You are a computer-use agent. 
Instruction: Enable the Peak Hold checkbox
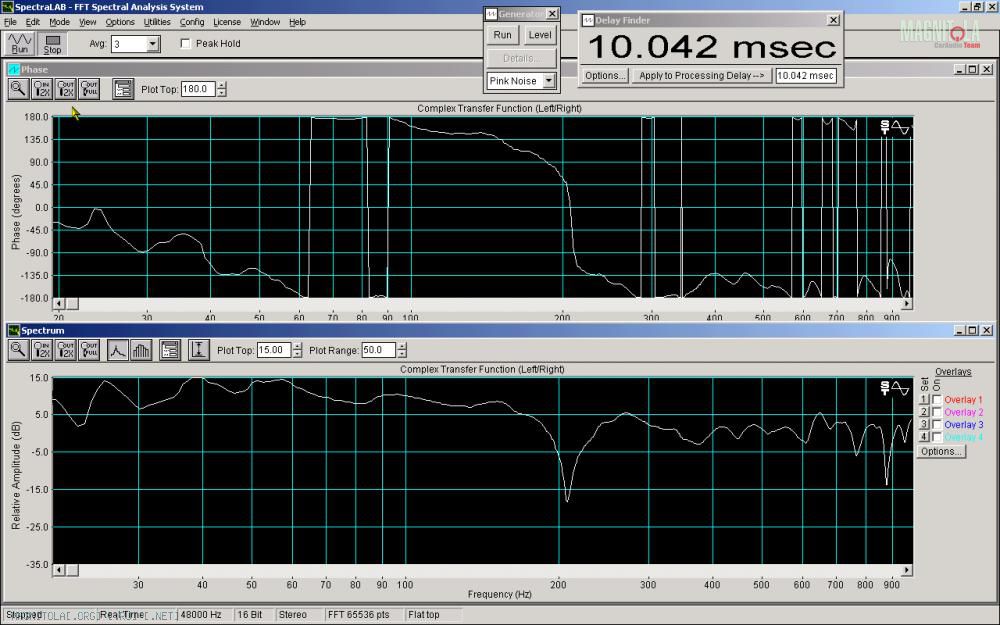[x=186, y=43]
